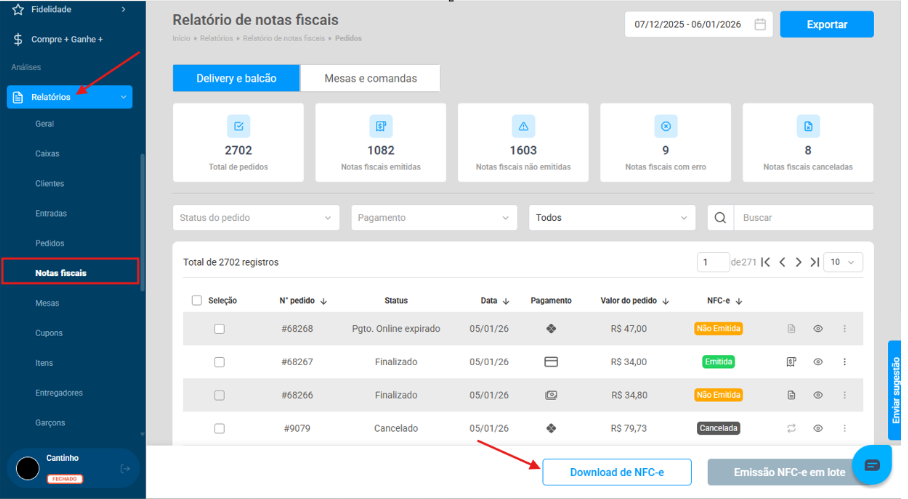The image size is (908, 499).
Task: Tick the checkbox for order #9079
Action: (219, 428)
